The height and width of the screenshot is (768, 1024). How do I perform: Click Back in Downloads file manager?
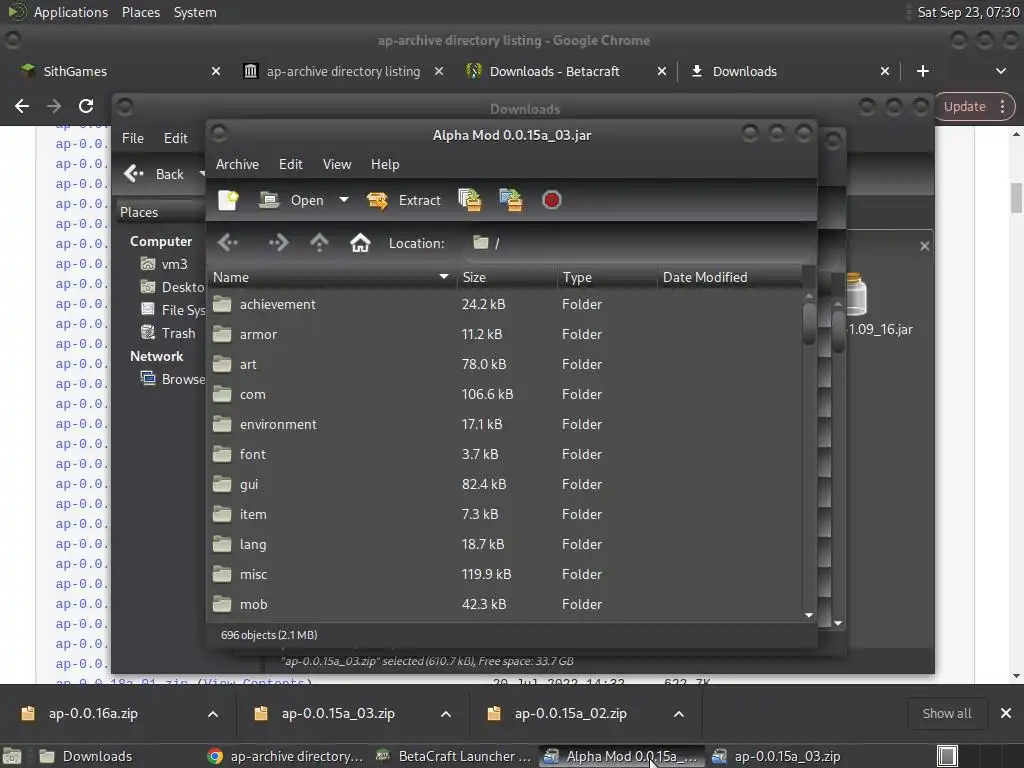click(x=155, y=174)
